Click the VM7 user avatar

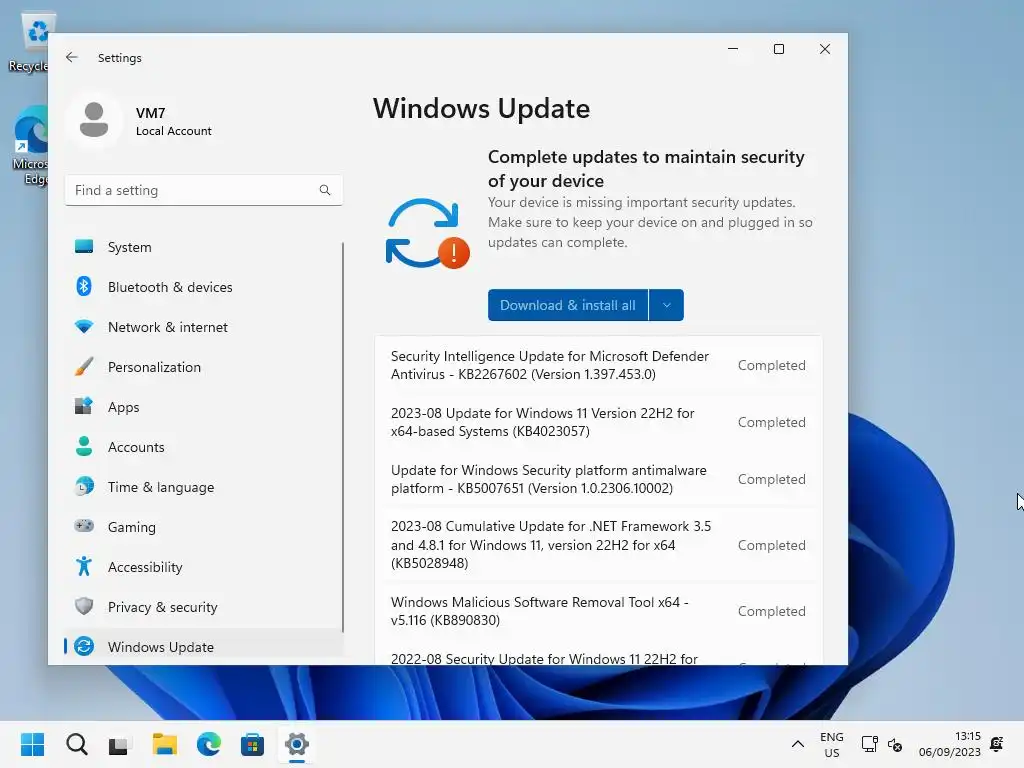point(94,120)
